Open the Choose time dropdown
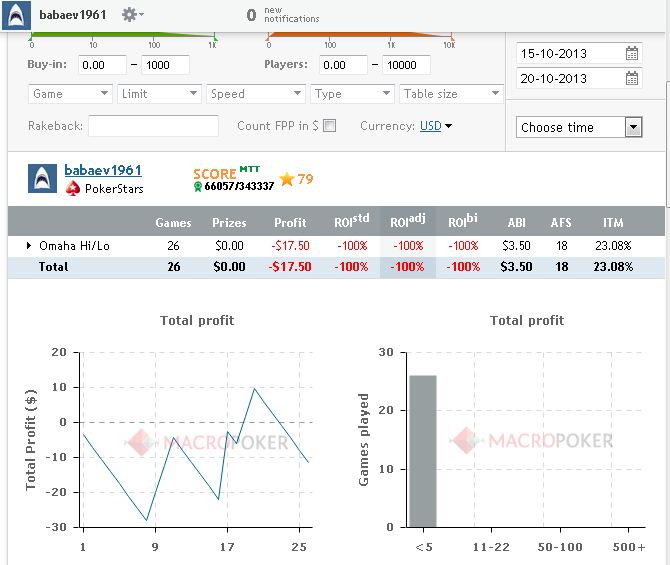Image resolution: width=670 pixels, height=565 pixels. coord(579,127)
